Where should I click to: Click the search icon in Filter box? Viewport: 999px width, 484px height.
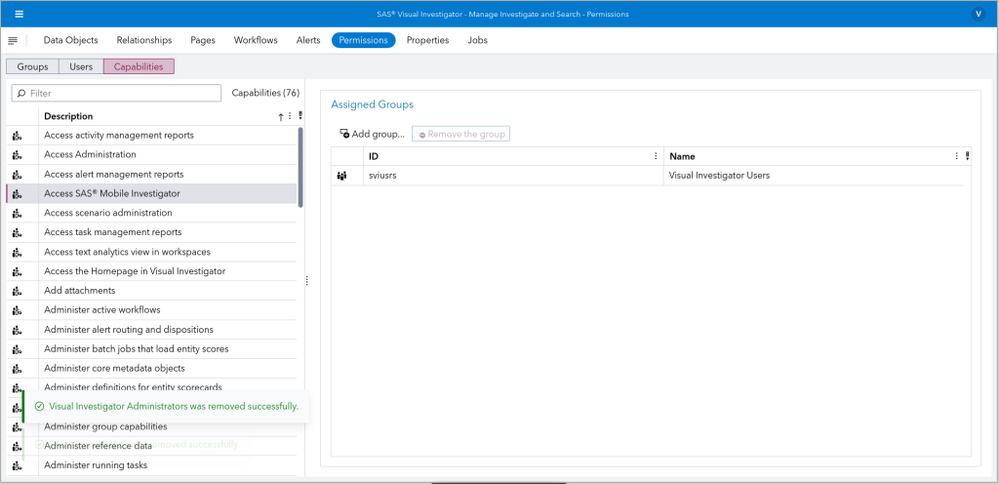point(21,94)
